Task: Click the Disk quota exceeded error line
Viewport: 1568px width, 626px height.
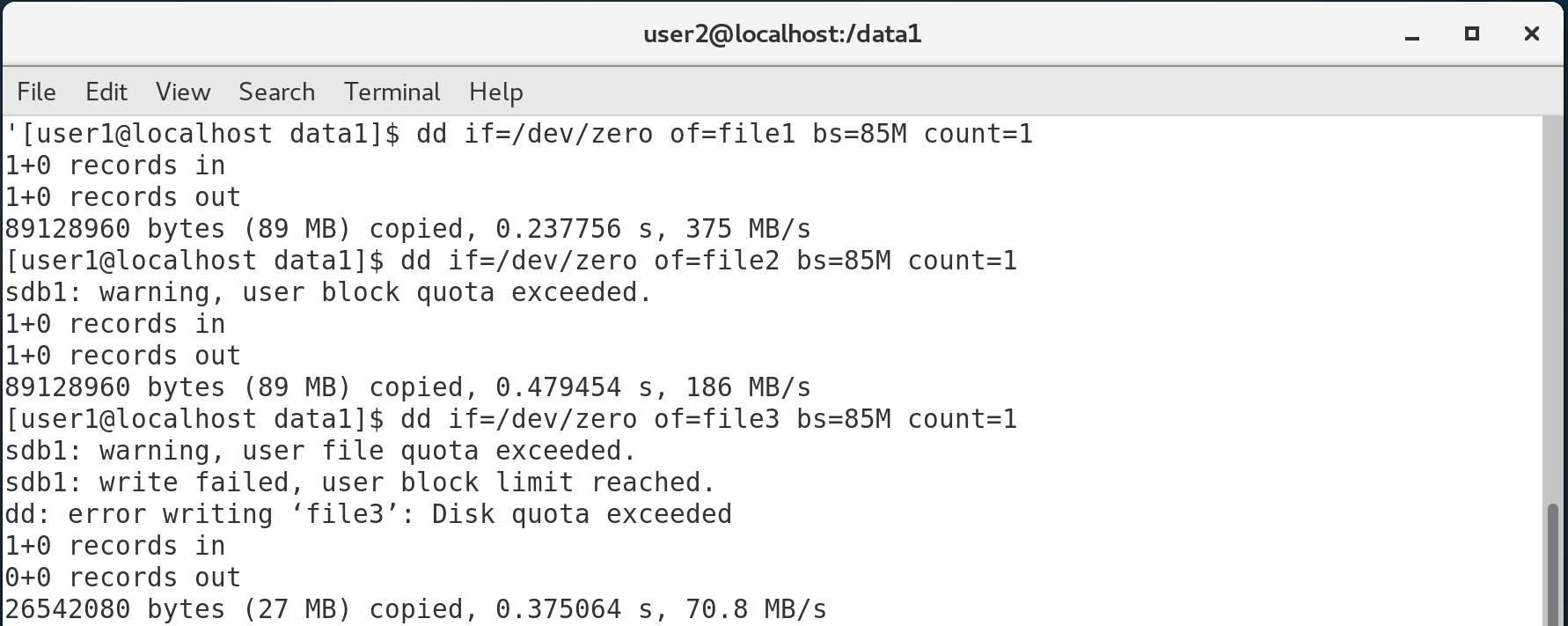Action: [368, 514]
